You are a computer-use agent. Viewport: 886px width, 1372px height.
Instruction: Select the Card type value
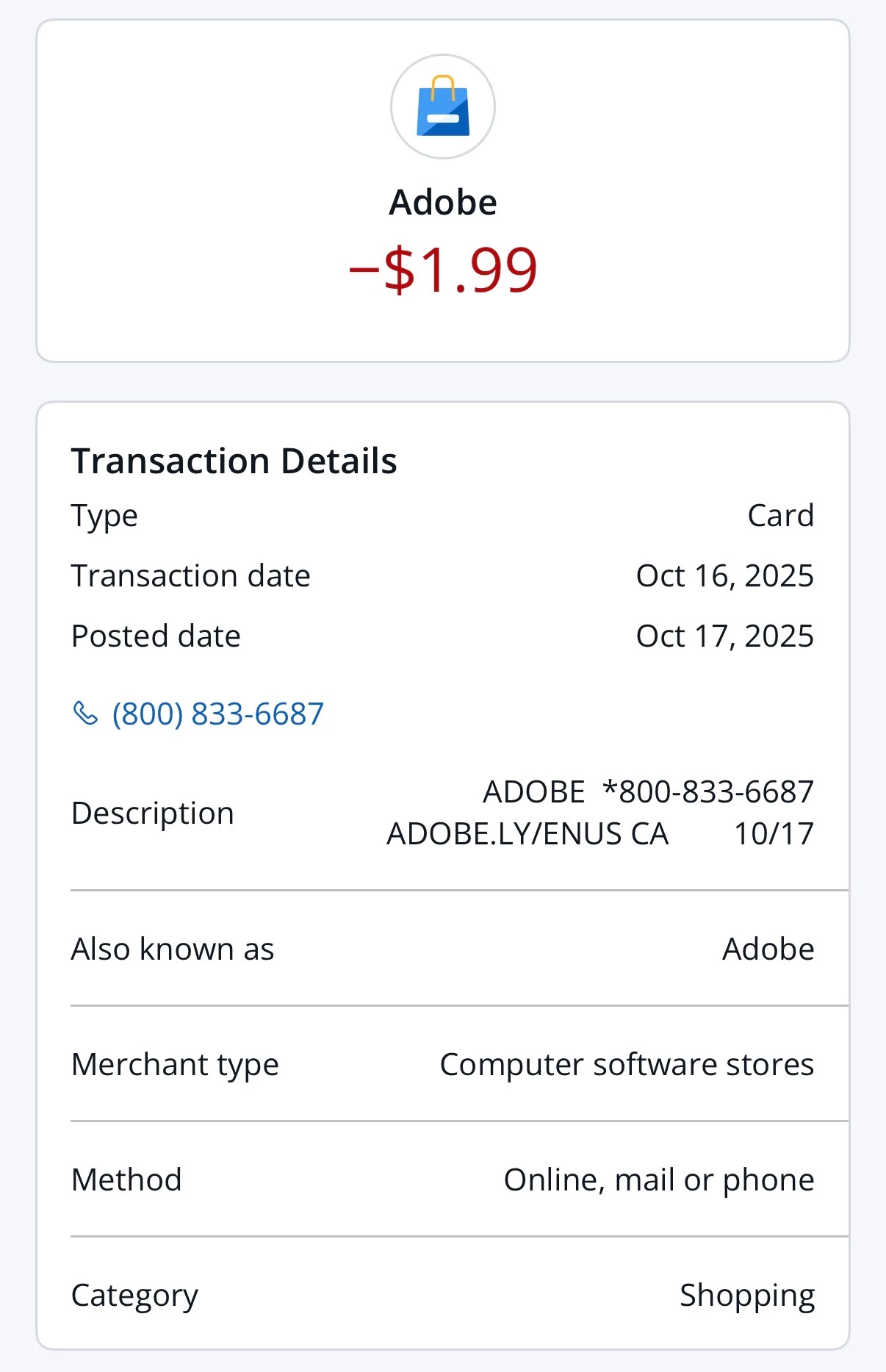780,516
